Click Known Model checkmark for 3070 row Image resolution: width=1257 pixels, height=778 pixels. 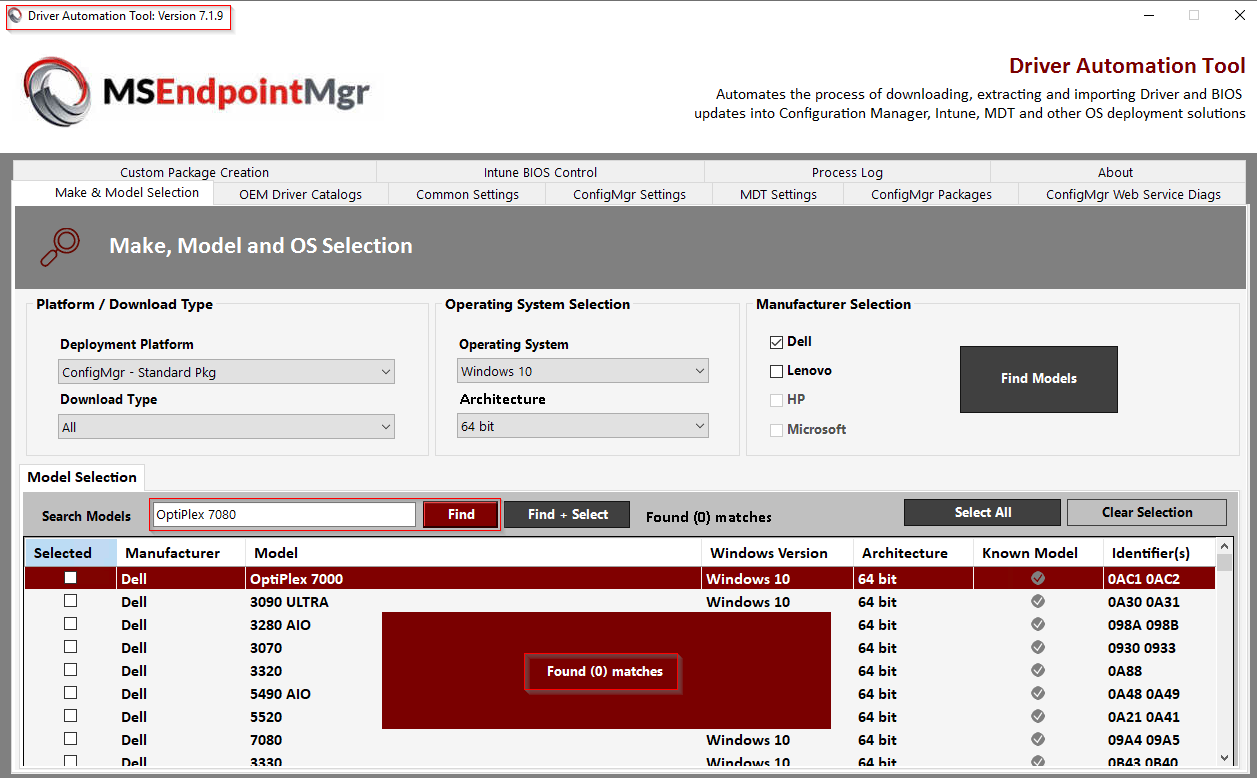tap(1038, 647)
